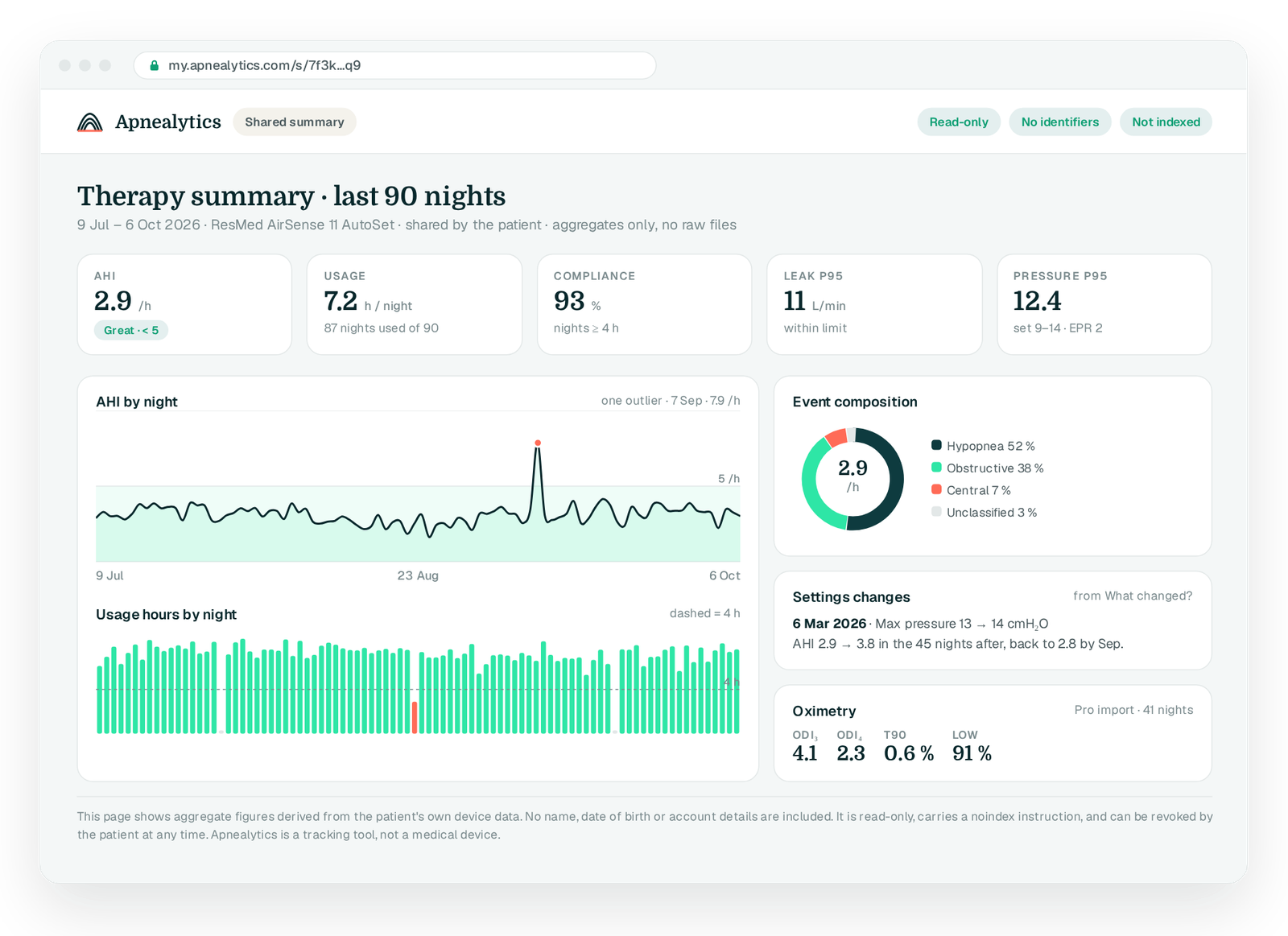Image resolution: width=1288 pixels, height=936 pixels.
Task: Click the Hypopnea dark legend swatch
Action: click(936, 445)
